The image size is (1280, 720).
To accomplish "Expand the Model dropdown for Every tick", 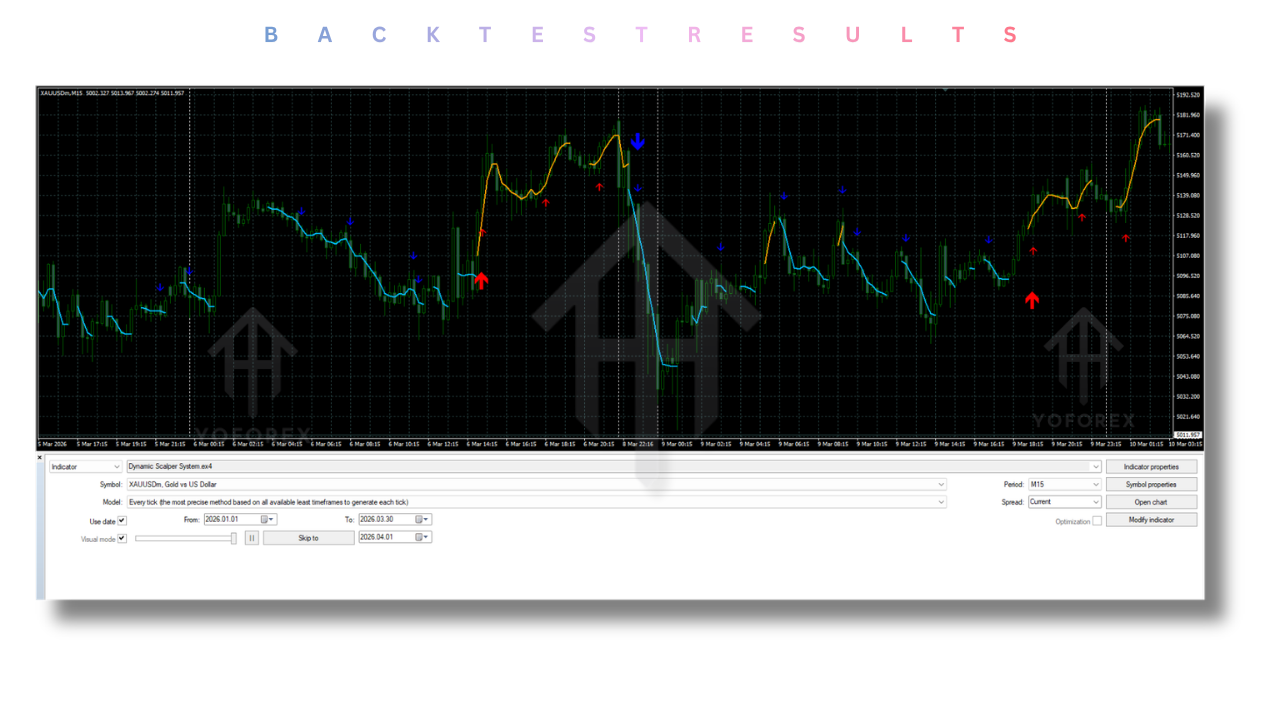I will (x=940, y=501).
